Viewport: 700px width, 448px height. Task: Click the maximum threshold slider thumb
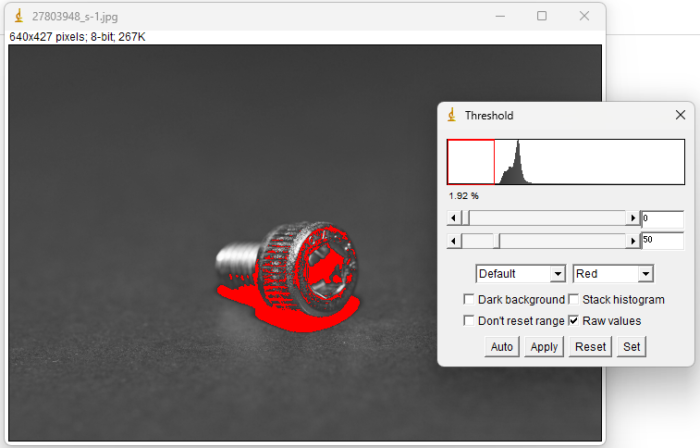point(496,241)
